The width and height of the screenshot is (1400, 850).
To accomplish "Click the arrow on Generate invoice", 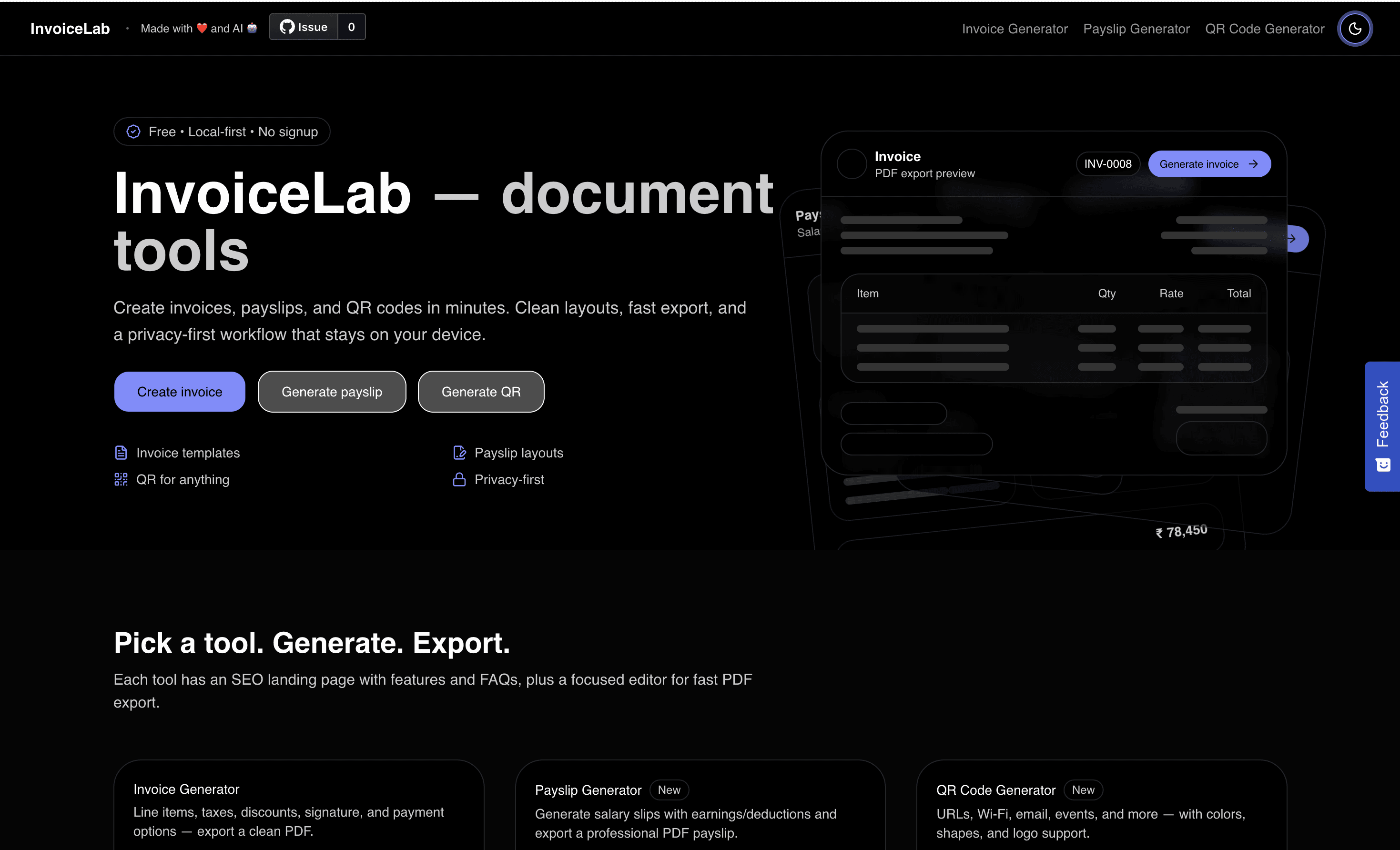I will (1253, 163).
